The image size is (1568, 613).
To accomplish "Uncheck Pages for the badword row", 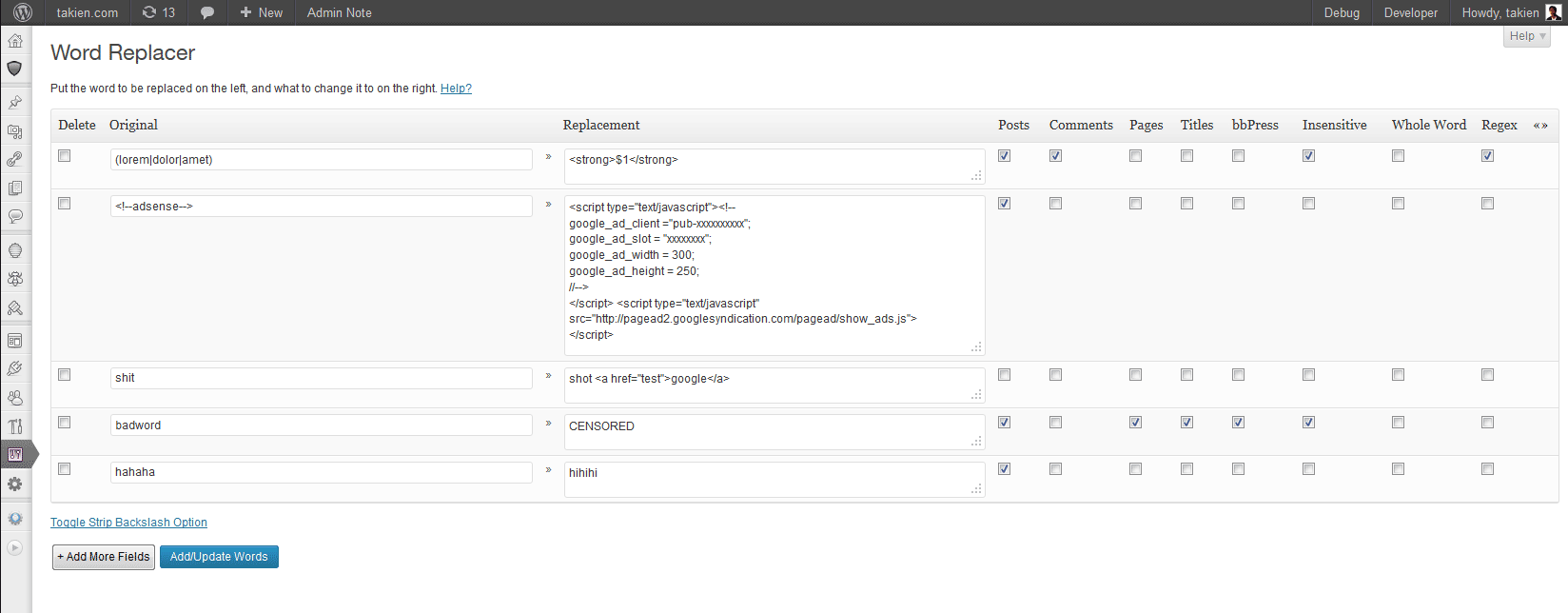I will (1135, 423).
